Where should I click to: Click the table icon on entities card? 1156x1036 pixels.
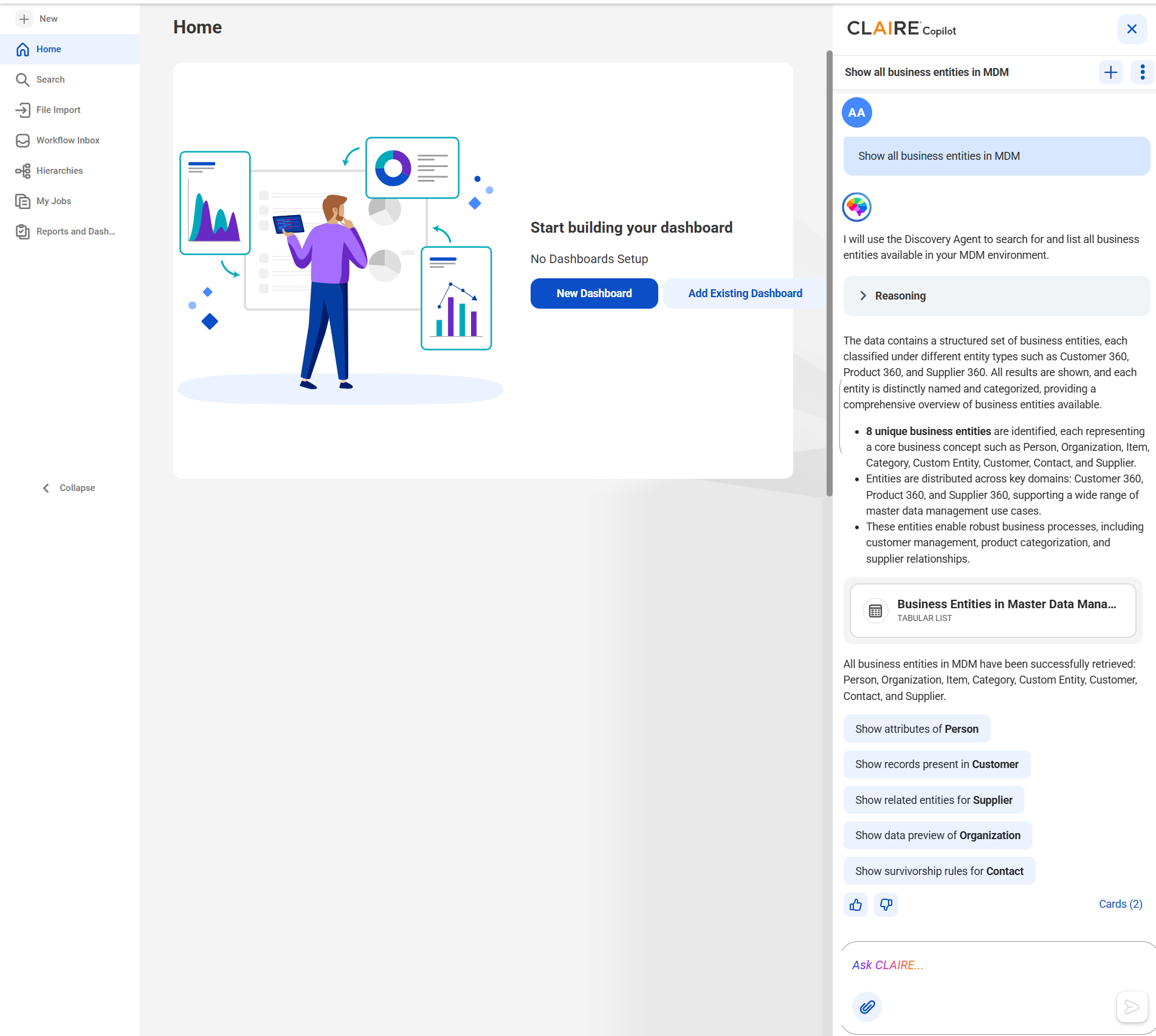tap(875, 611)
